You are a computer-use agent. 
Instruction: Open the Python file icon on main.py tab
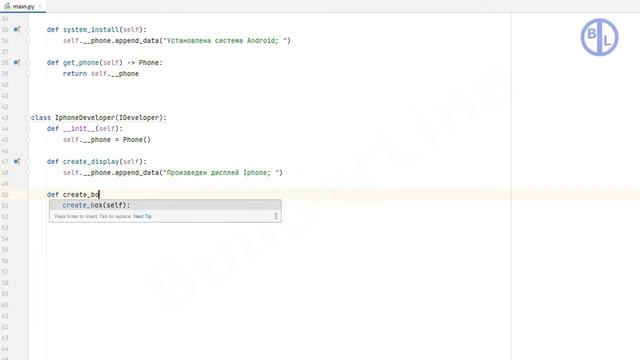tap(7, 6)
